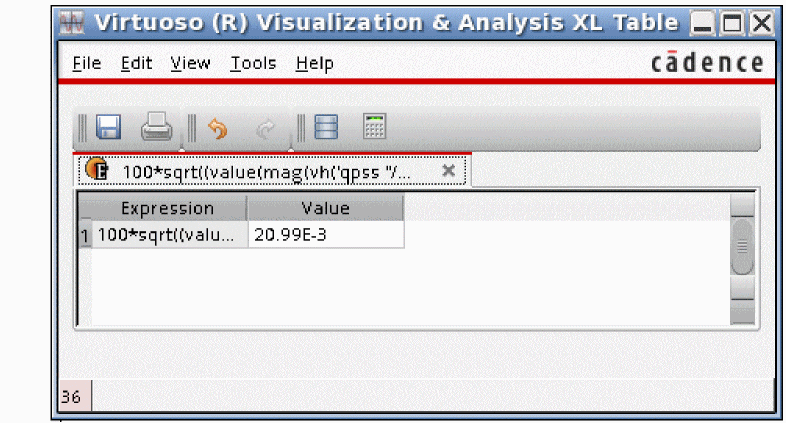Image resolution: width=786 pixels, height=423 pixels.
Task: Open the calculator icon in toolbar
Action: [374, 126]
